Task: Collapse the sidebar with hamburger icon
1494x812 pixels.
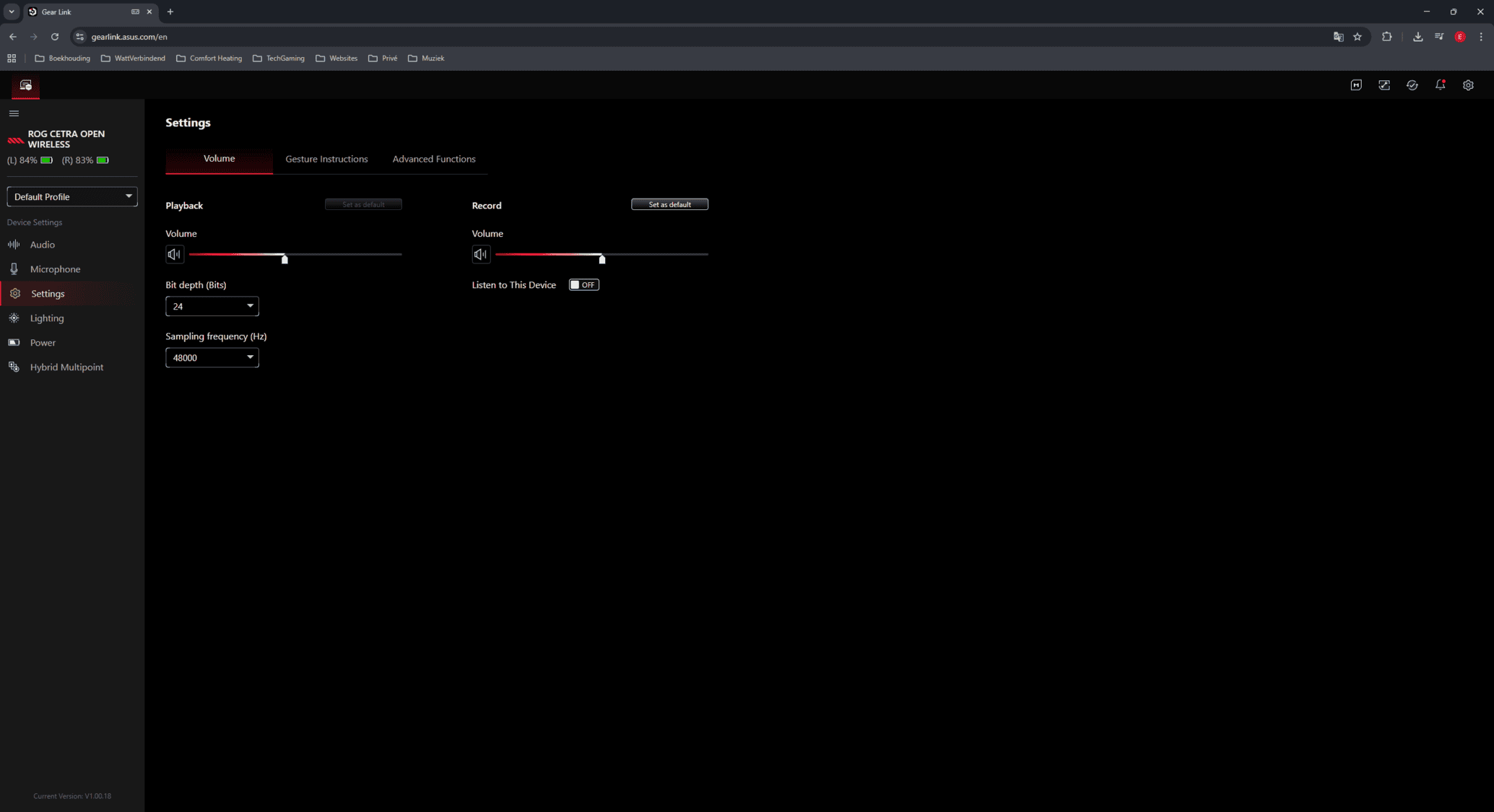Action: 14,113
